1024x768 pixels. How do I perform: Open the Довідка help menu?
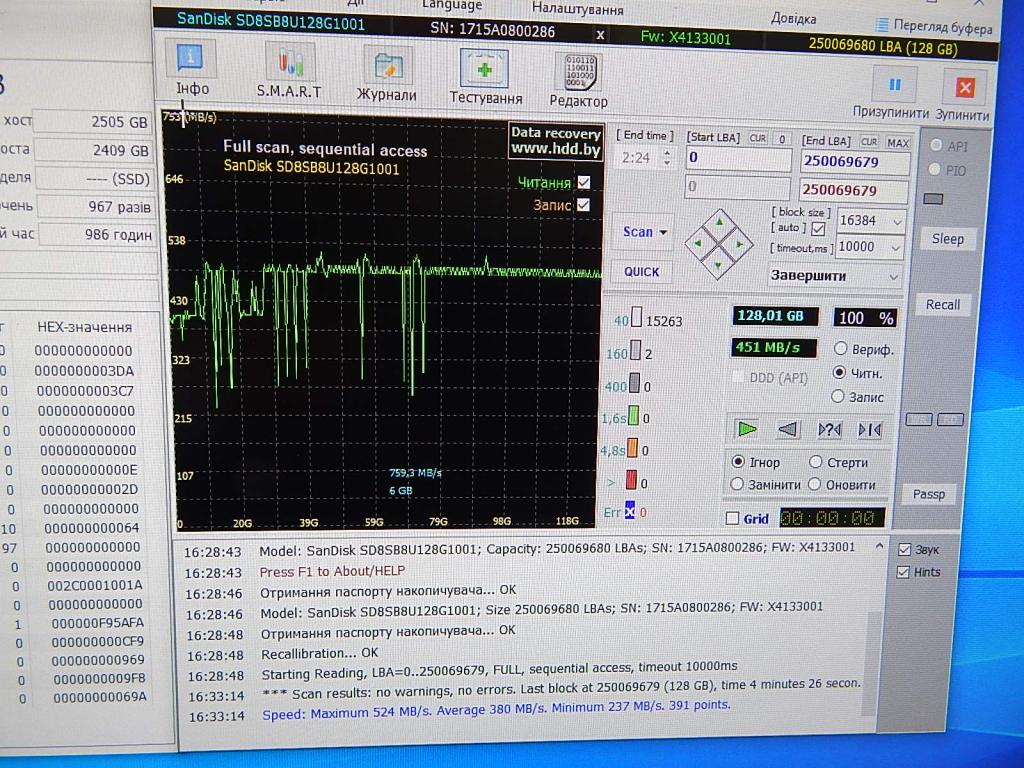point(793,18)
